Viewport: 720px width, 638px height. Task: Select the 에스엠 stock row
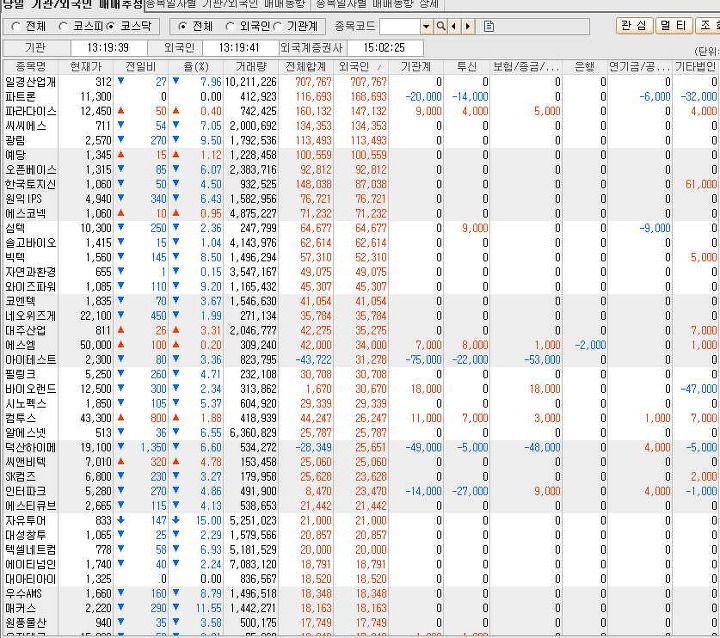[x=360, y=345]
